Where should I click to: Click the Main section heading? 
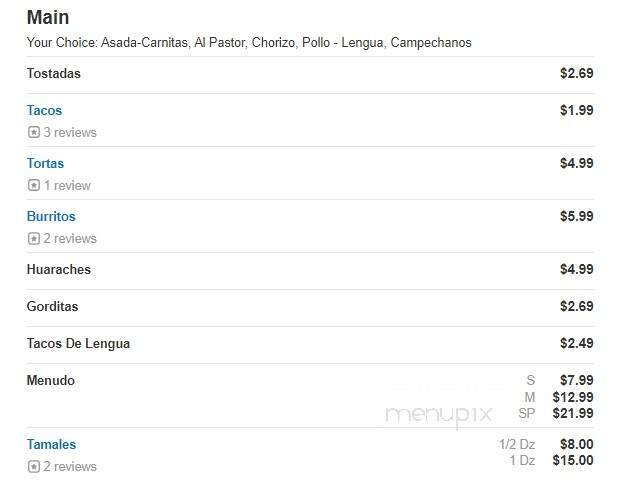click(48, 18)
